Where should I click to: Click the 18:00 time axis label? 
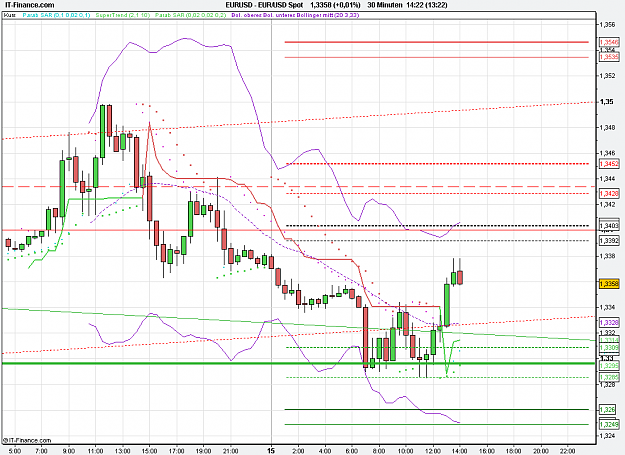[x=514, y=451]
